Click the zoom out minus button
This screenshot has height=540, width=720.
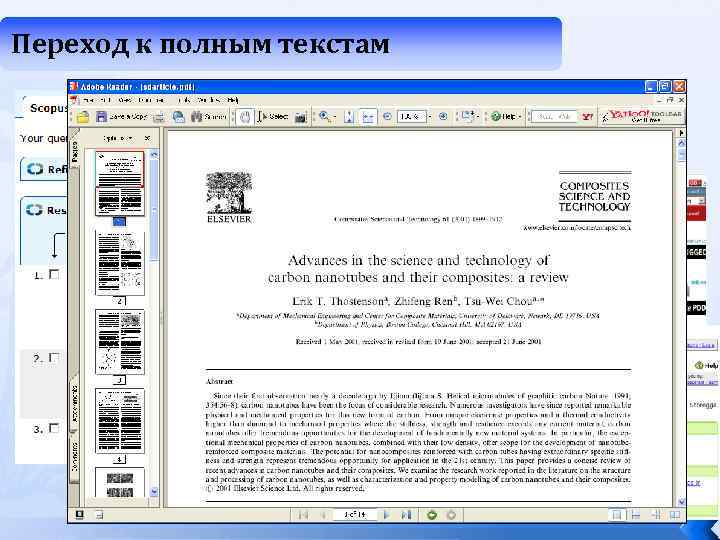pos(387,117)
